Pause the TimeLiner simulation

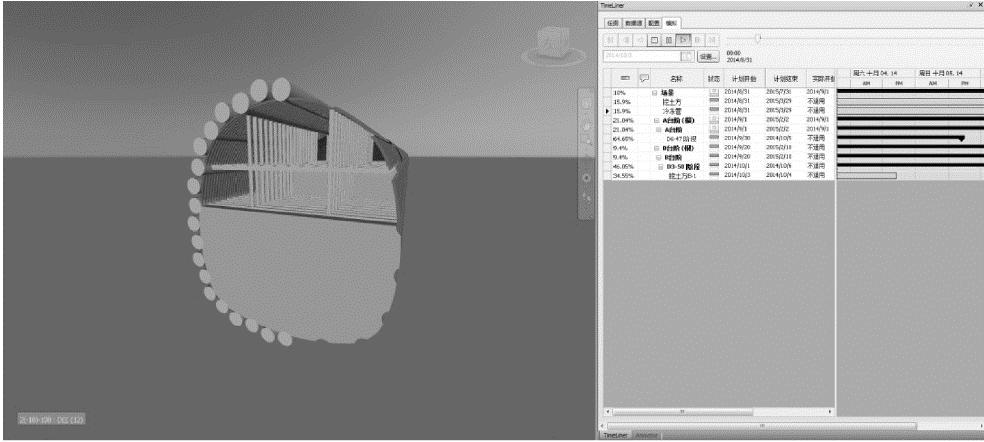(668, 40)
